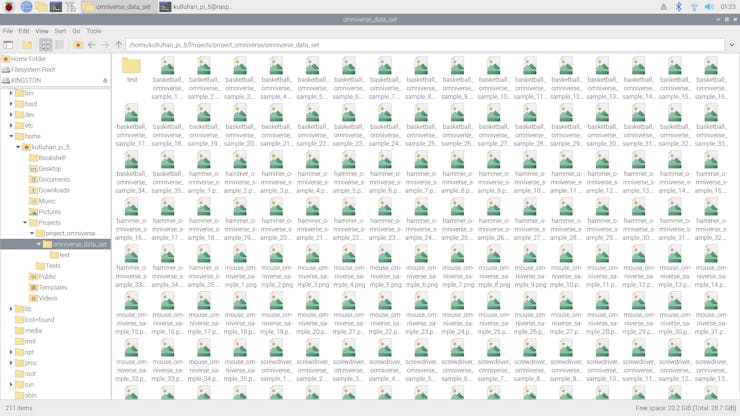Expand the lib folder in the tree
740x416 pixels.
11,309
